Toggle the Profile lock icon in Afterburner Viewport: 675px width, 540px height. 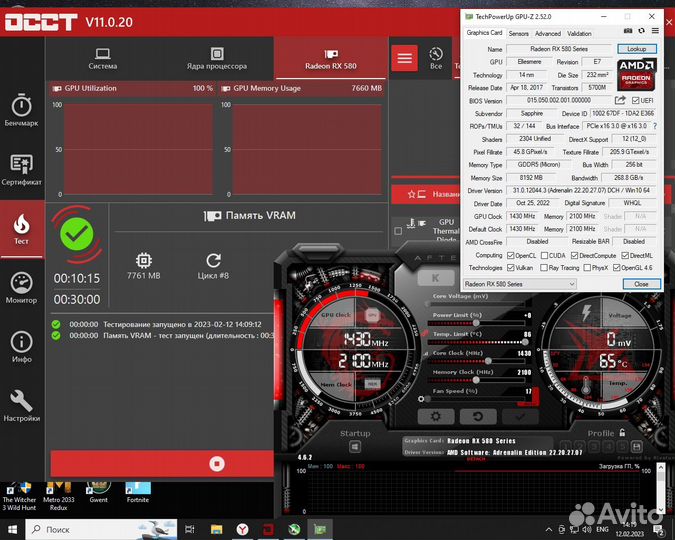click(x=622, y=432)
